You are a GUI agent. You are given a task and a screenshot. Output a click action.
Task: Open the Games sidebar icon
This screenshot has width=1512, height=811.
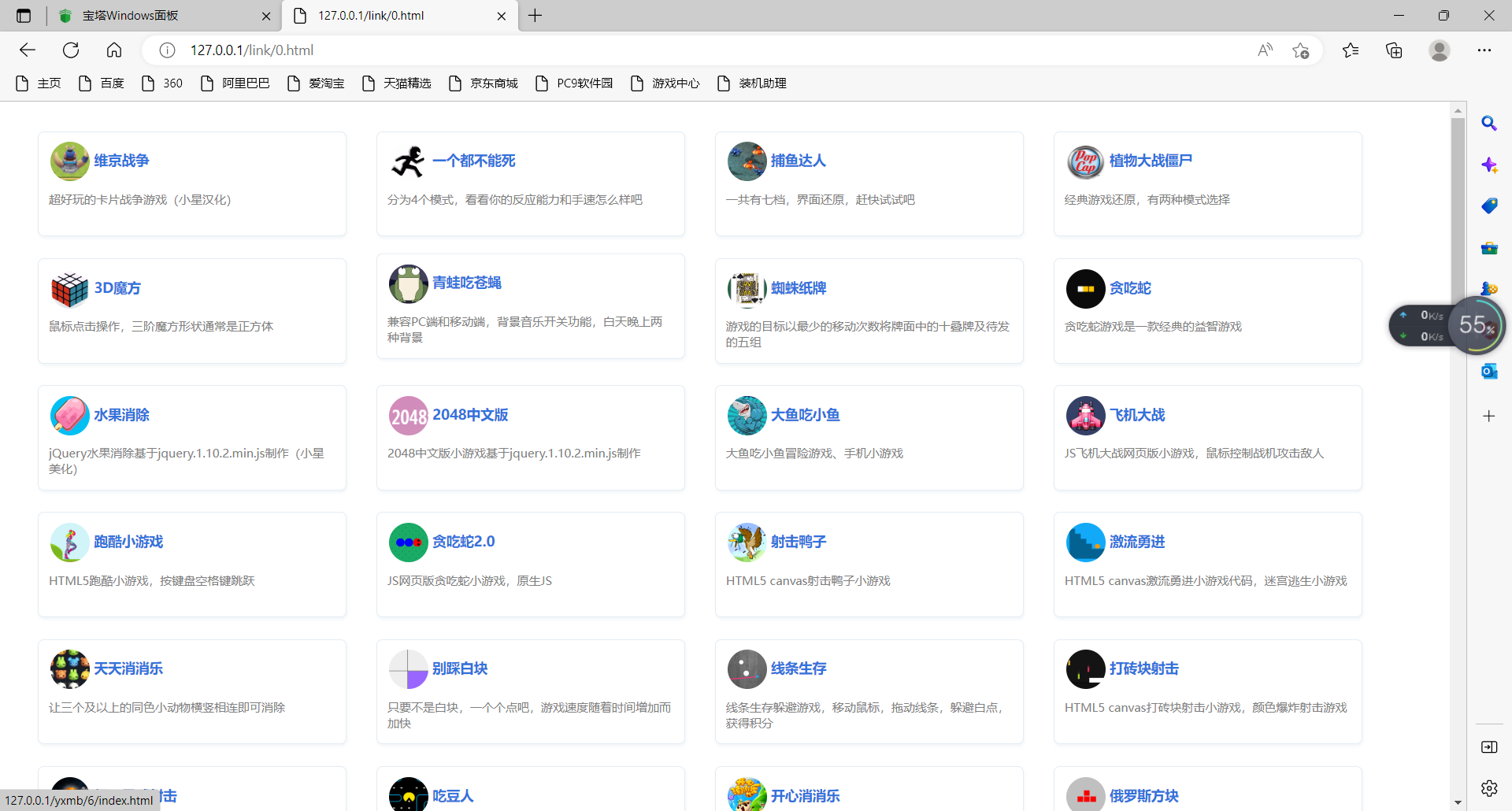pyautogui.click(x=1489, y=288)
